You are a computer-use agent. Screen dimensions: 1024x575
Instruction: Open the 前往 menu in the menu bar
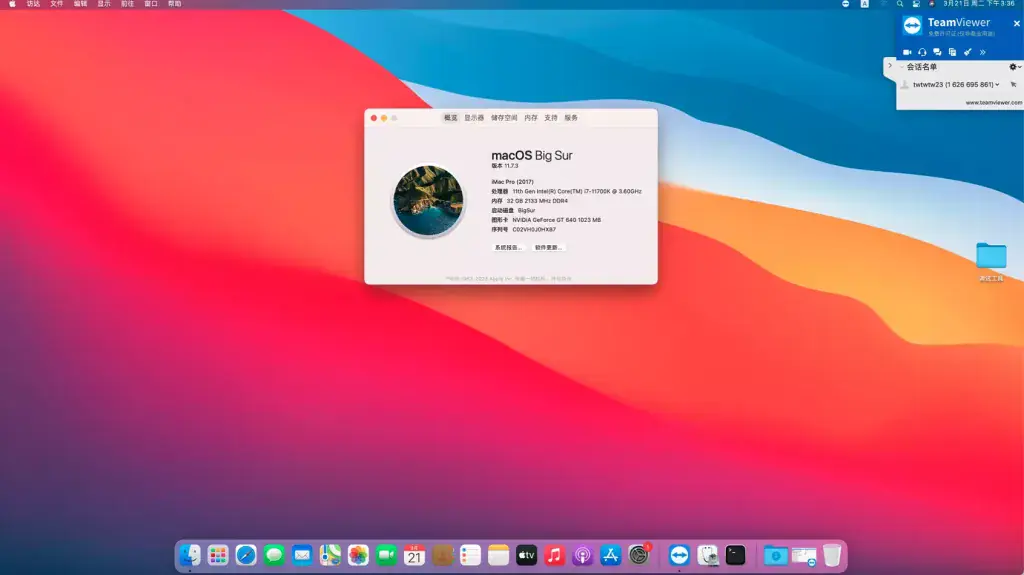tap(127, 4)
